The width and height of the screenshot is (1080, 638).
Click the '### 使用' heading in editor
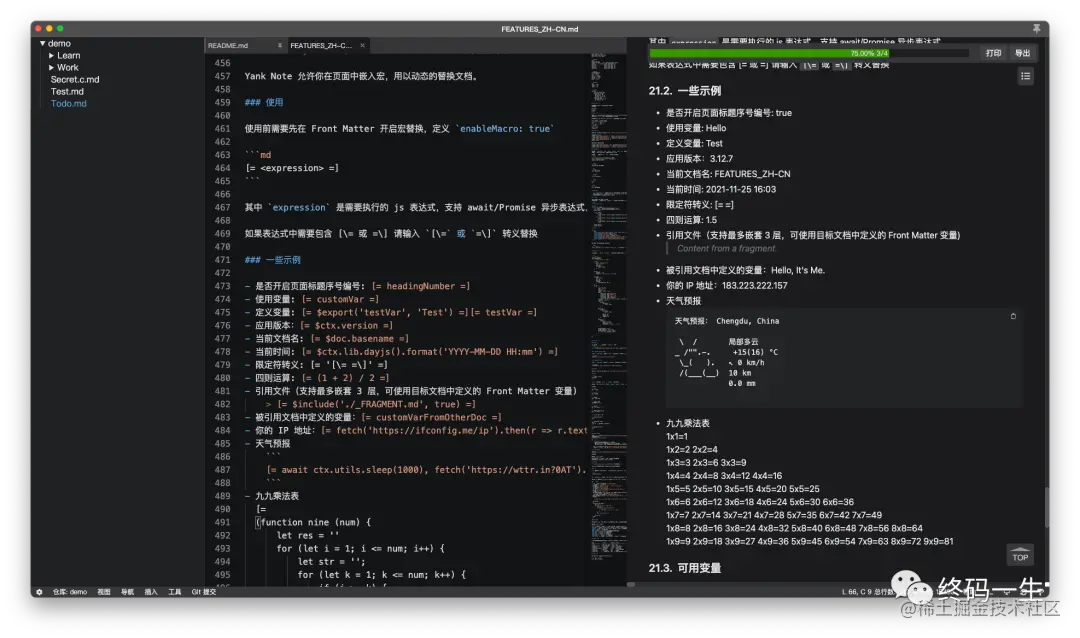264,102
